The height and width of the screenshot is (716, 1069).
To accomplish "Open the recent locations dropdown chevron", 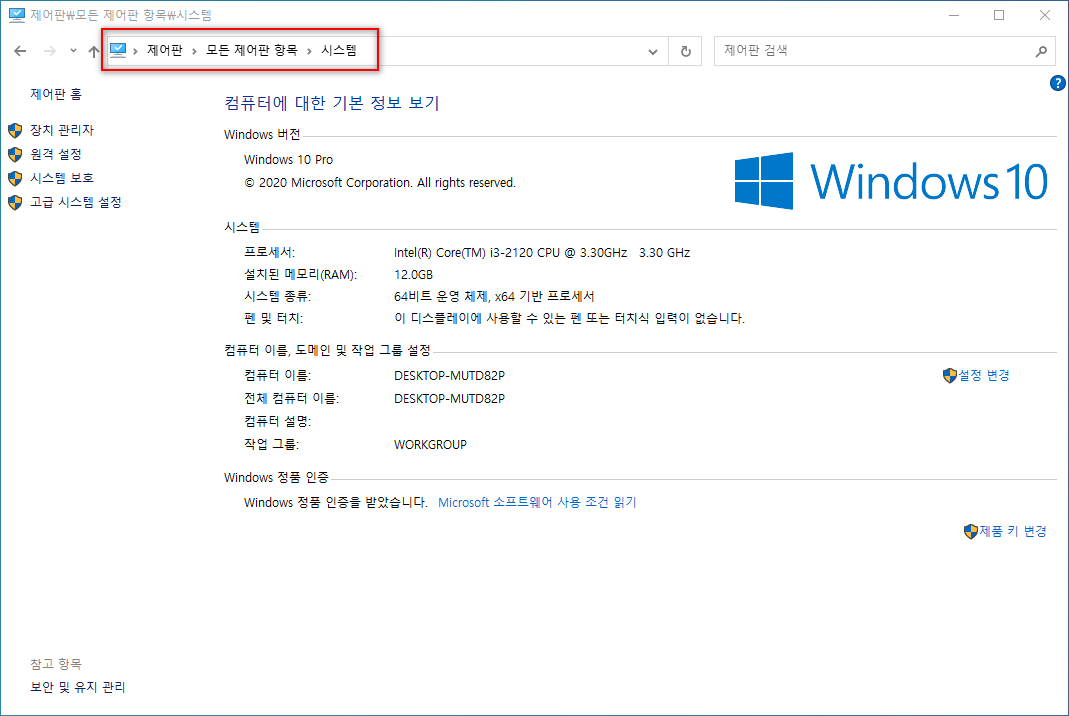I will (x=74, y=51).
